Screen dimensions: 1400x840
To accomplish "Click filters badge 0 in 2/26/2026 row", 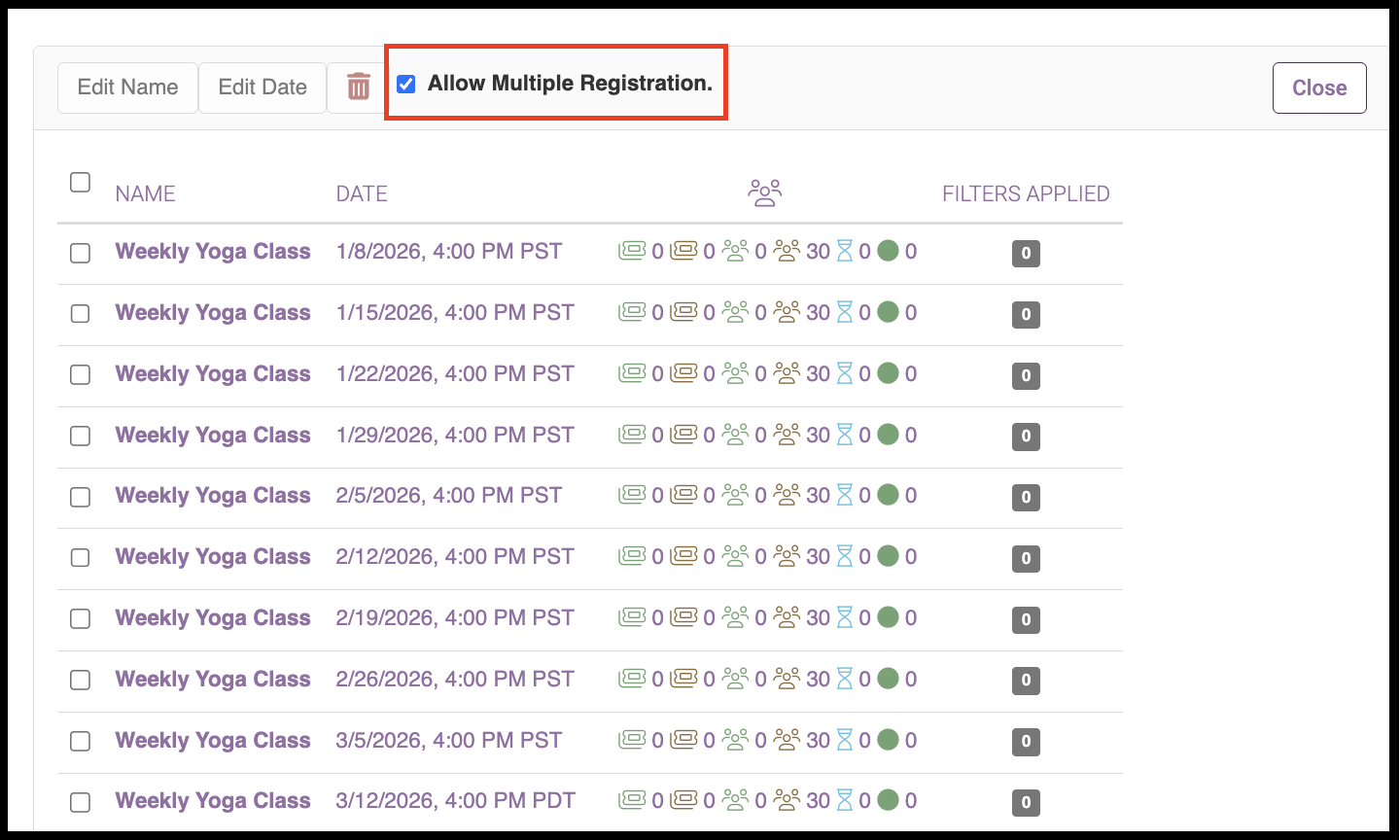I will (x=1026, y=681).
